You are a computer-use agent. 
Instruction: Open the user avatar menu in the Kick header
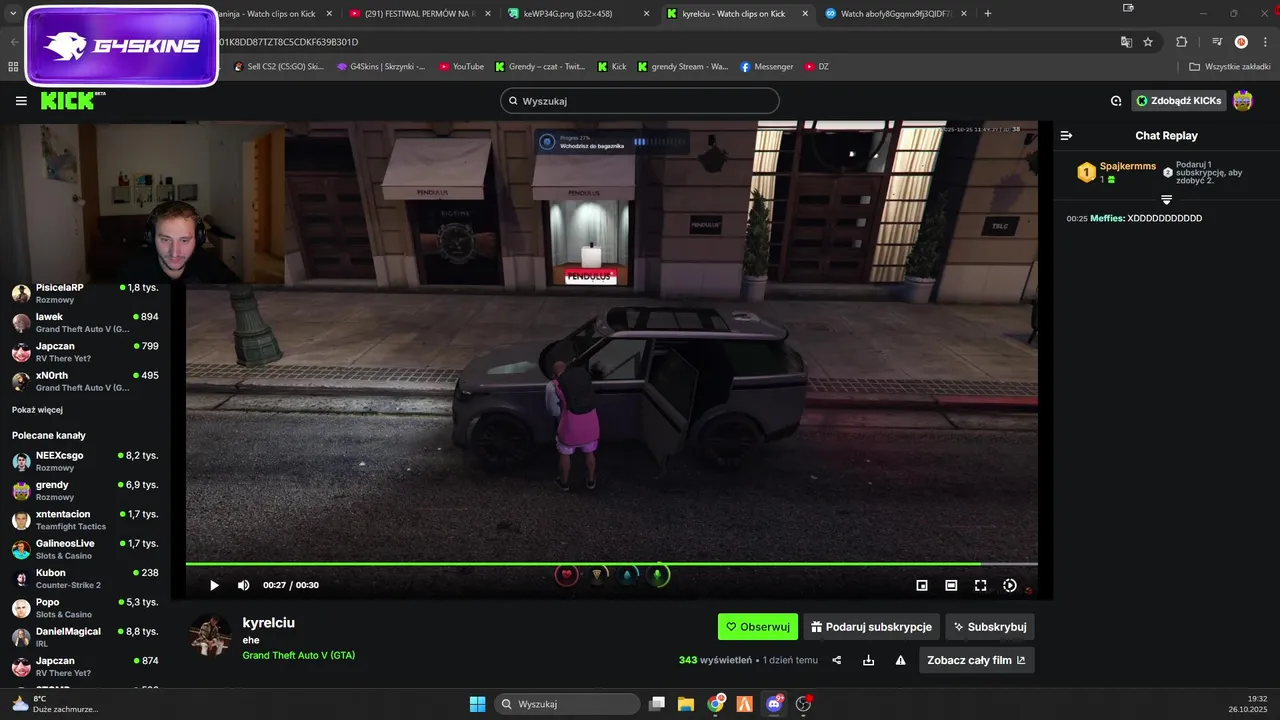click(1242, 101)
